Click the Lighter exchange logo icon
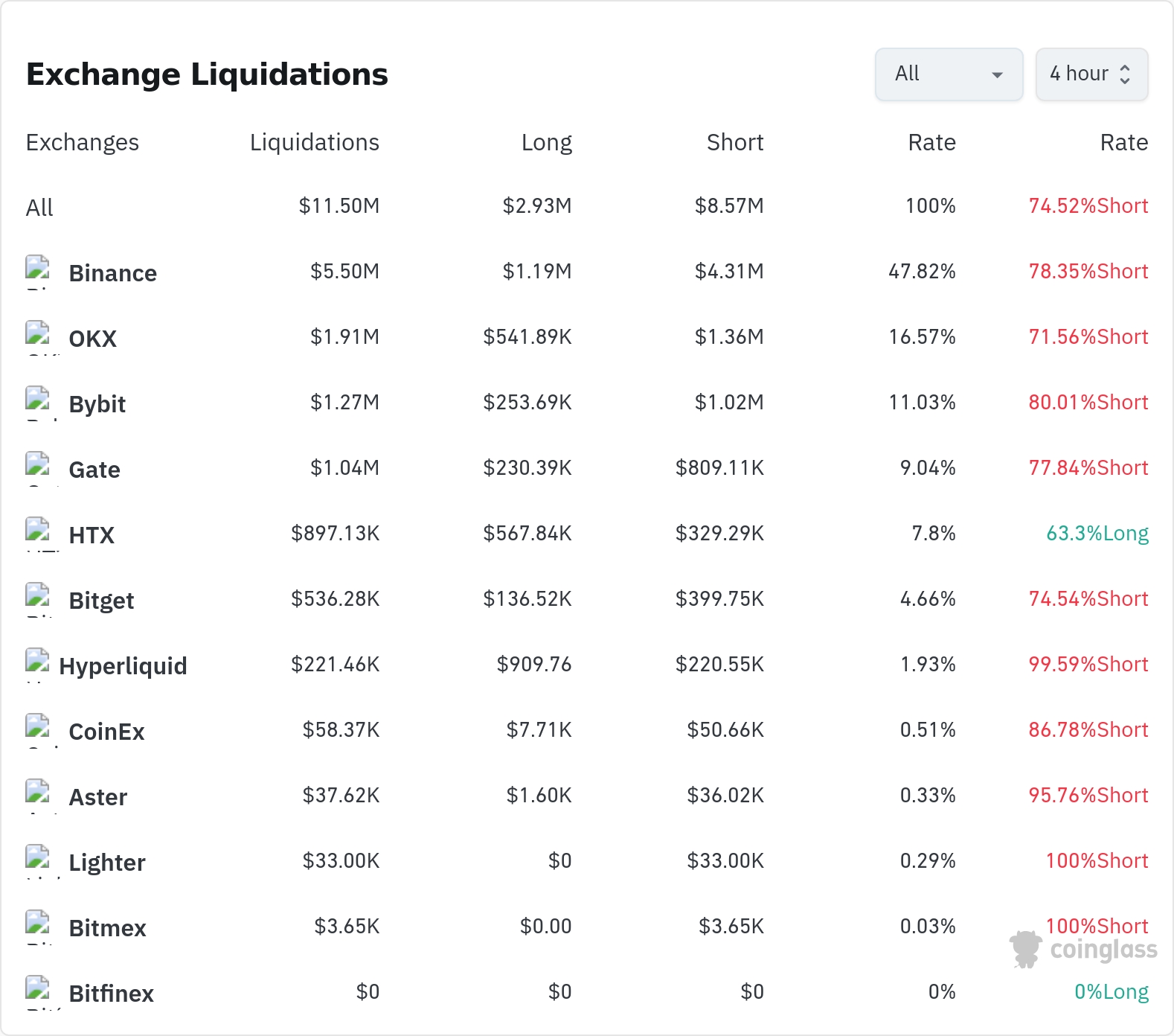The height and width of the screenshot is (1036, 1174). pos(38,862)
